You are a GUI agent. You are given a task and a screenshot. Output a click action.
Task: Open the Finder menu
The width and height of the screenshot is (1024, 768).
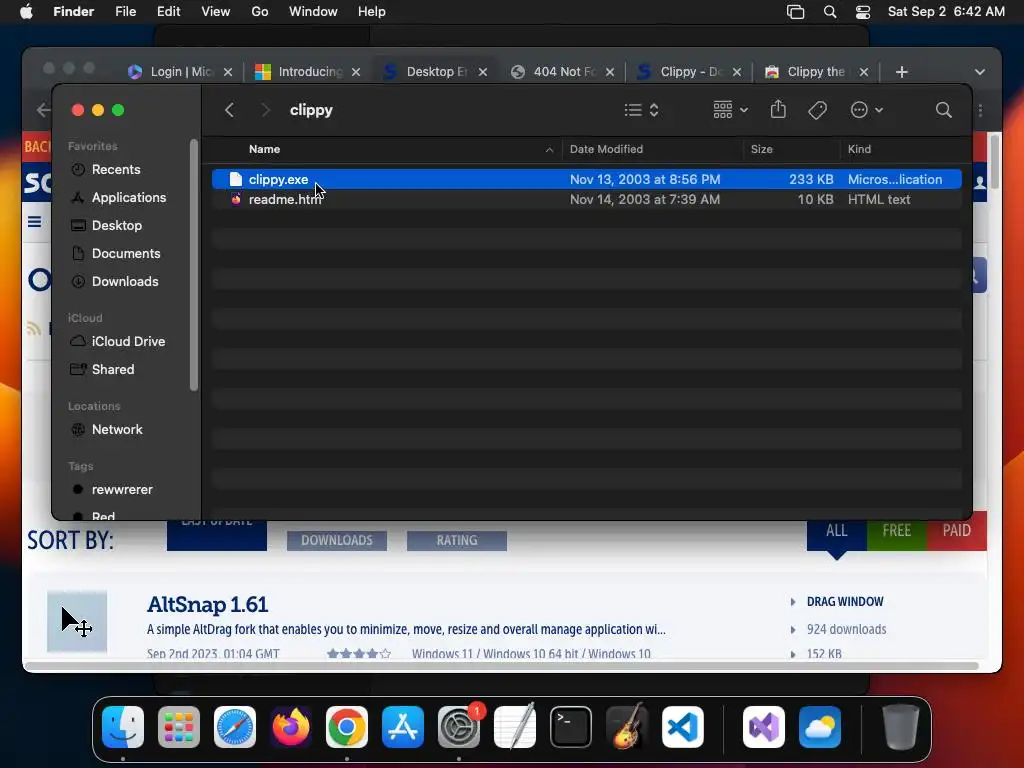click(x=73, y=12)
